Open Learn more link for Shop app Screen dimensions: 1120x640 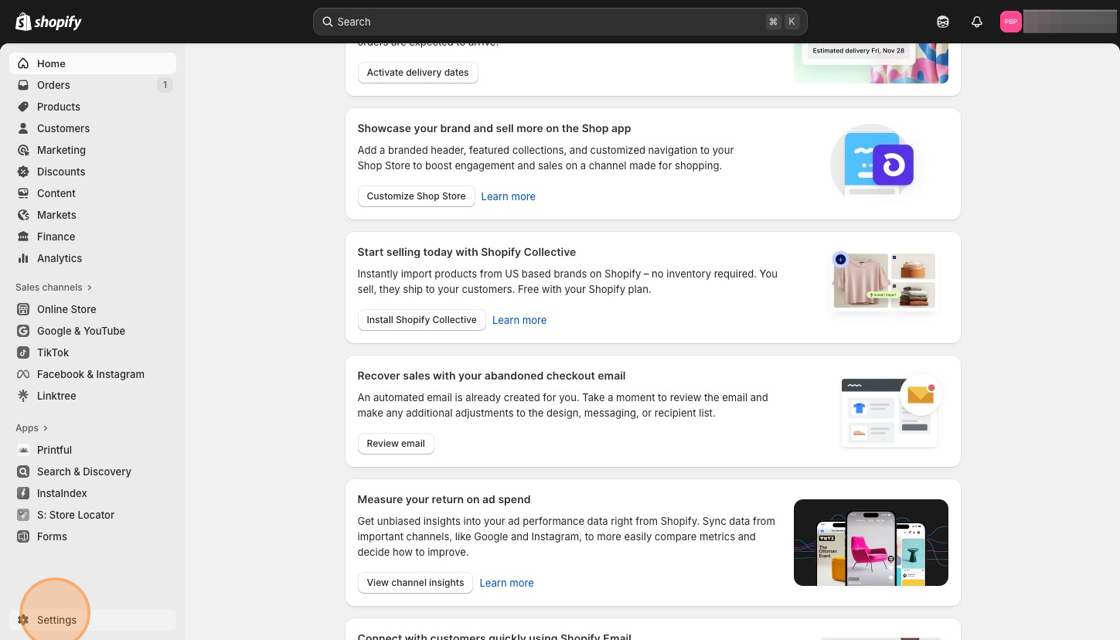pos(508,196)
